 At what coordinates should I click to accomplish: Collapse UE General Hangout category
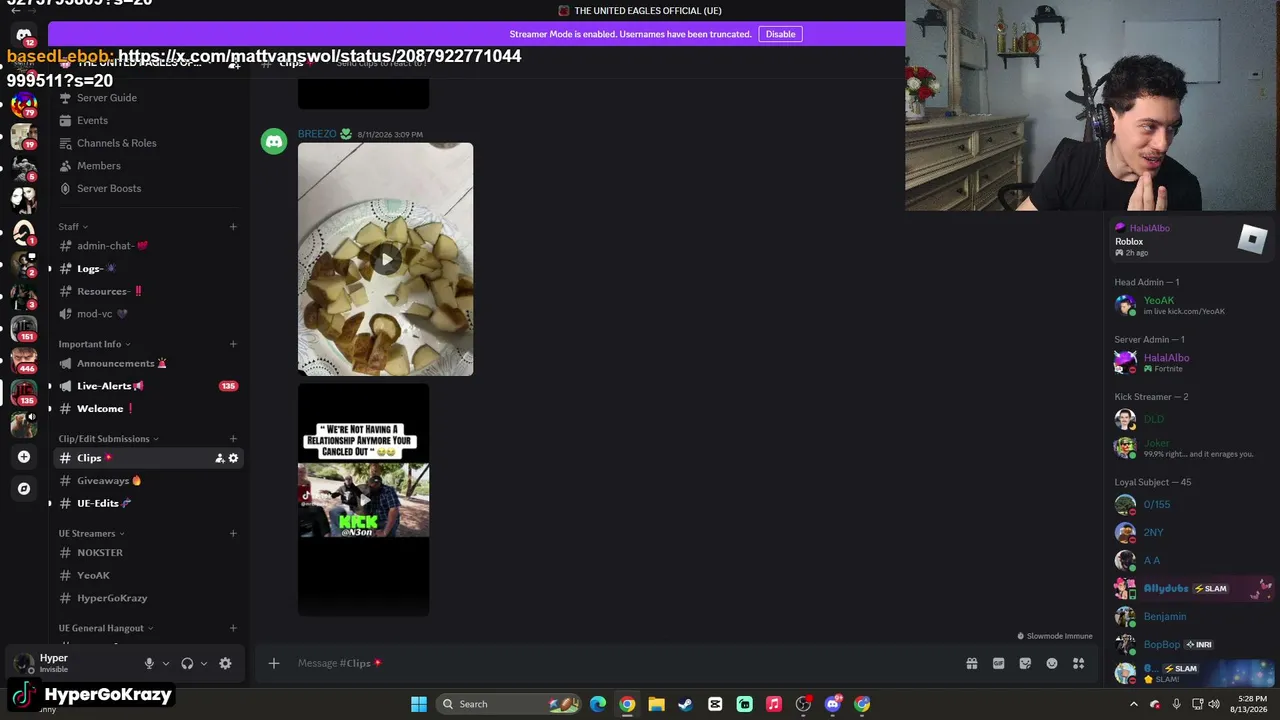click(x=106, y=628)
